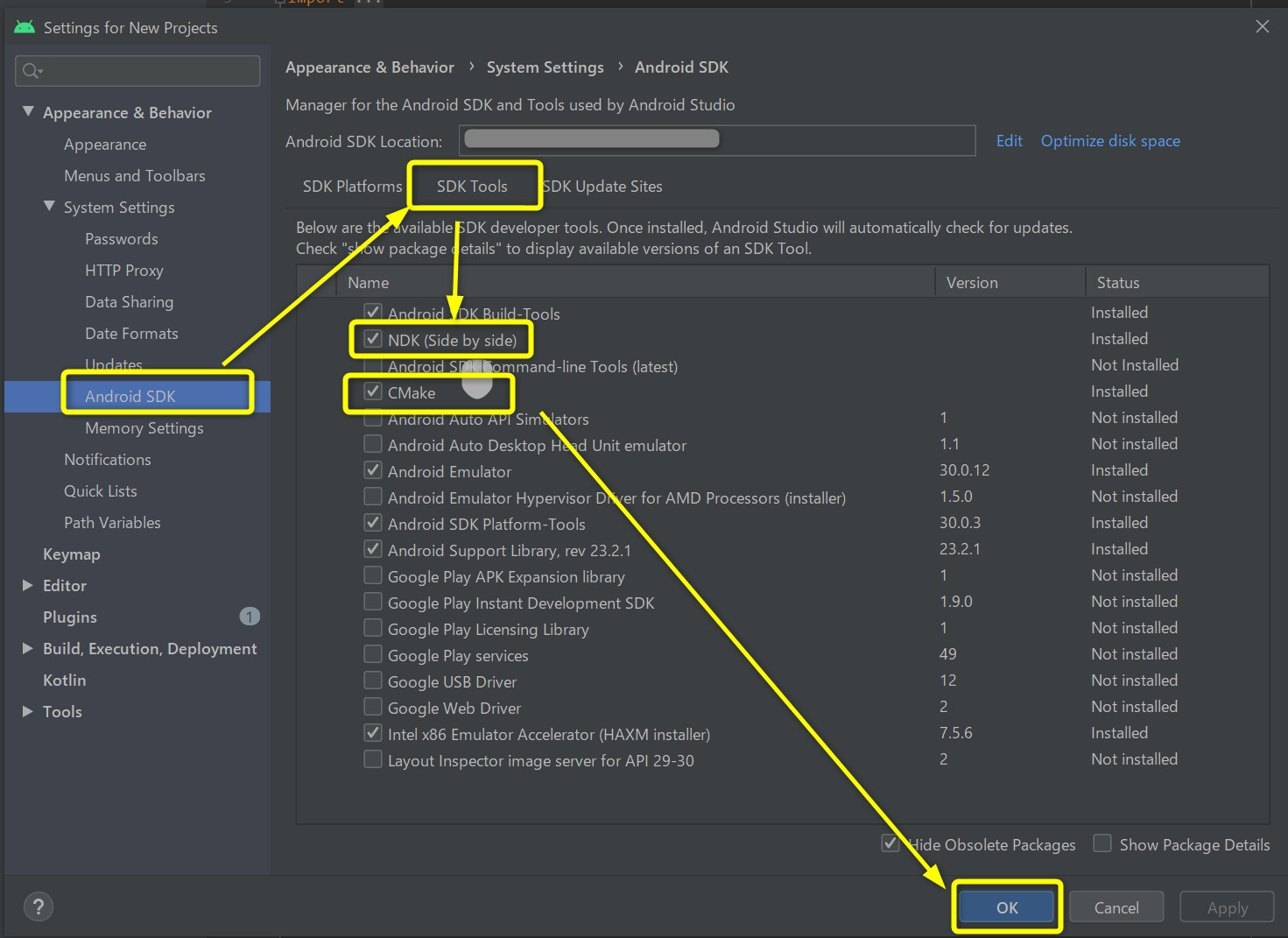Expand the Editor settings section
The width and height of the screenshot is (1288, 938).
[28, 585]
